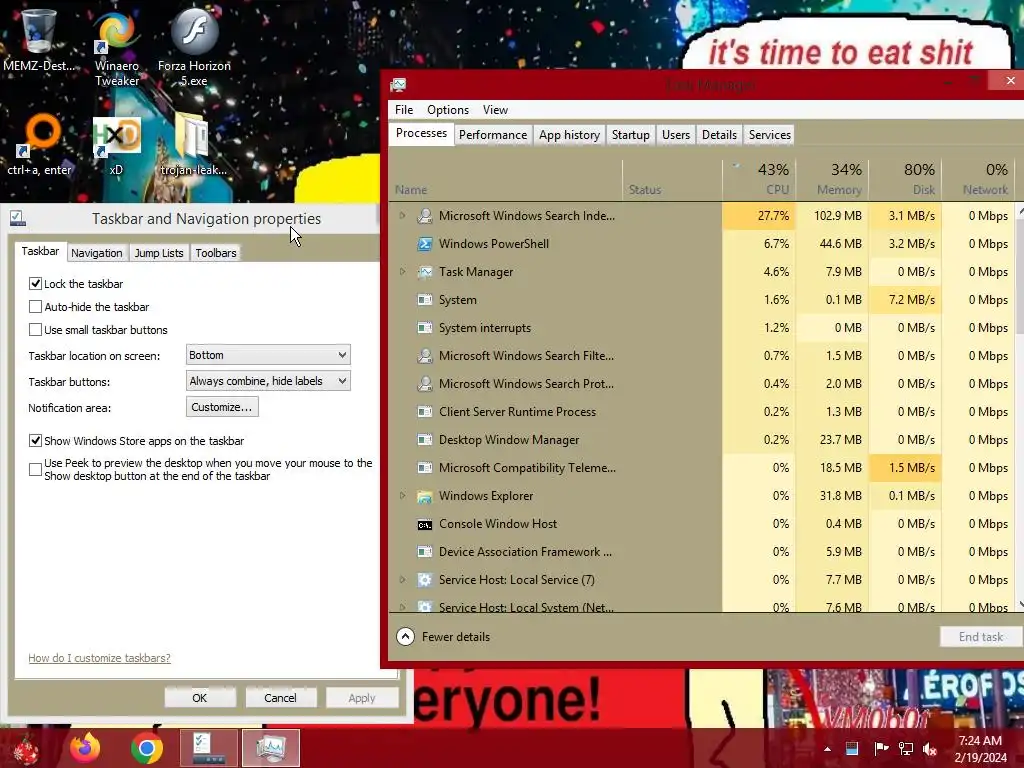Click the Task Manager process icon in list
The image size is (1024, 768).
(424, 272)
